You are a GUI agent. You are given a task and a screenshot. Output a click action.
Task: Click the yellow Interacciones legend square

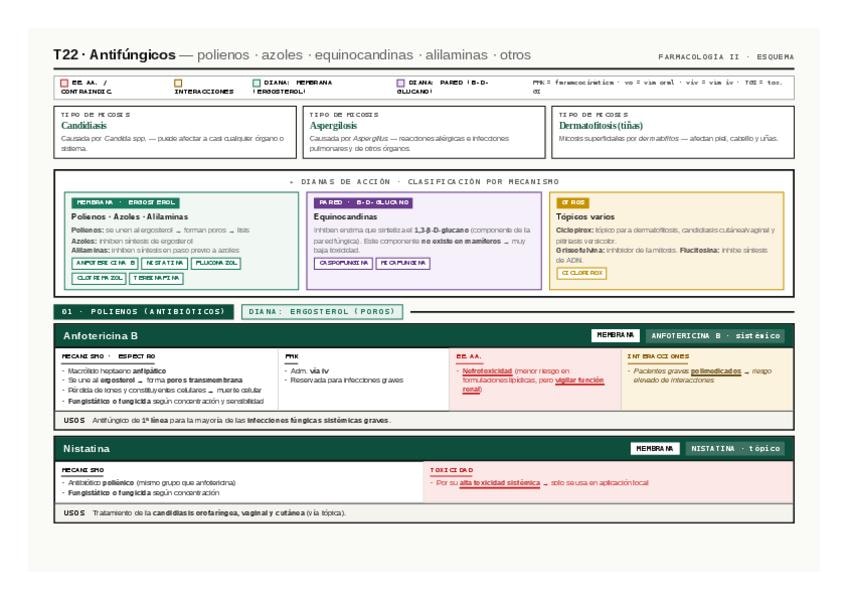pyautogui.click(x=178, y=83)
